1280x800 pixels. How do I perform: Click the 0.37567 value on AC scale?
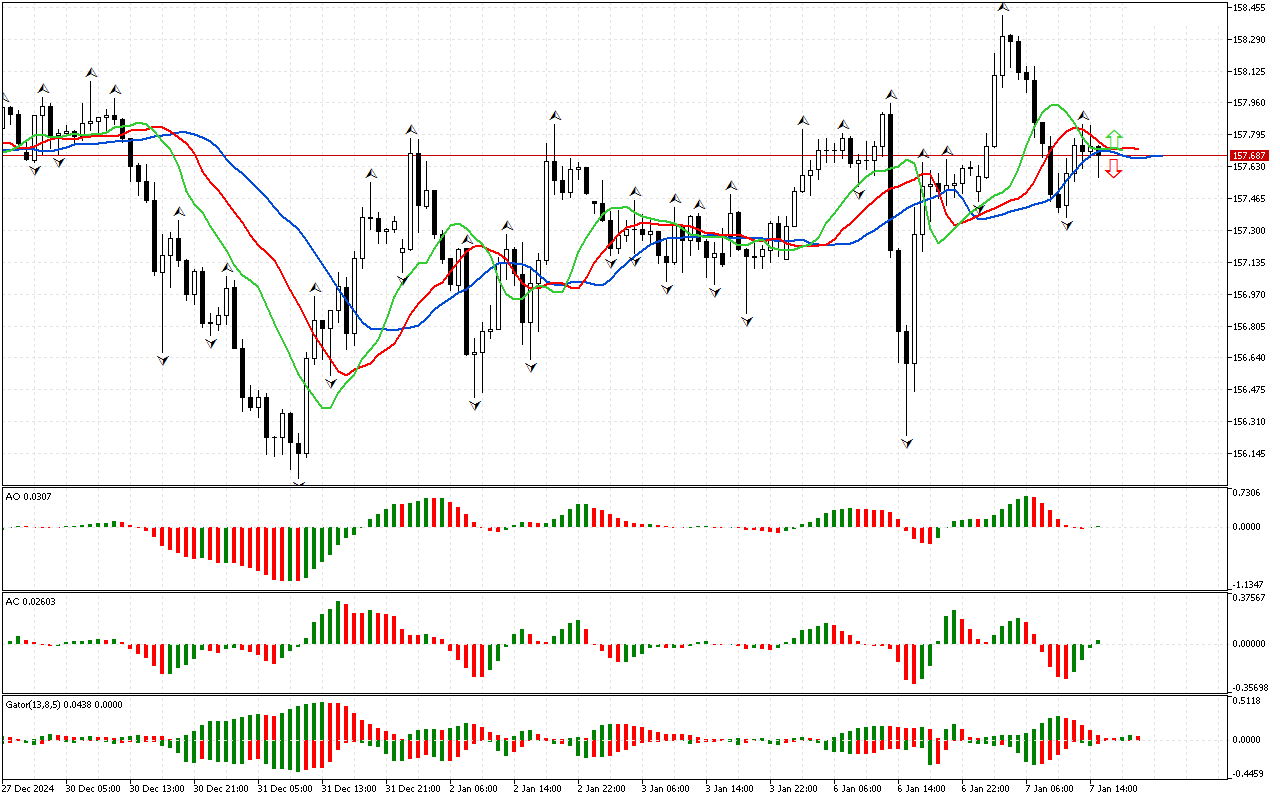click(1250, 598)
